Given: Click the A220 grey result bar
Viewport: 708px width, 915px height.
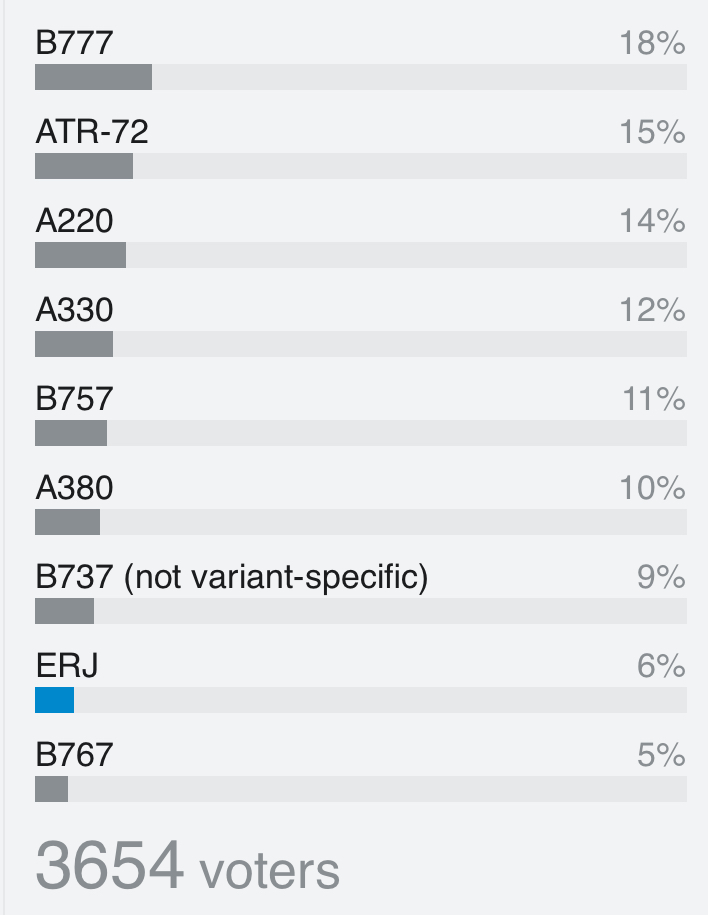Looking at the screenshot, I should (x=81, y=255).
